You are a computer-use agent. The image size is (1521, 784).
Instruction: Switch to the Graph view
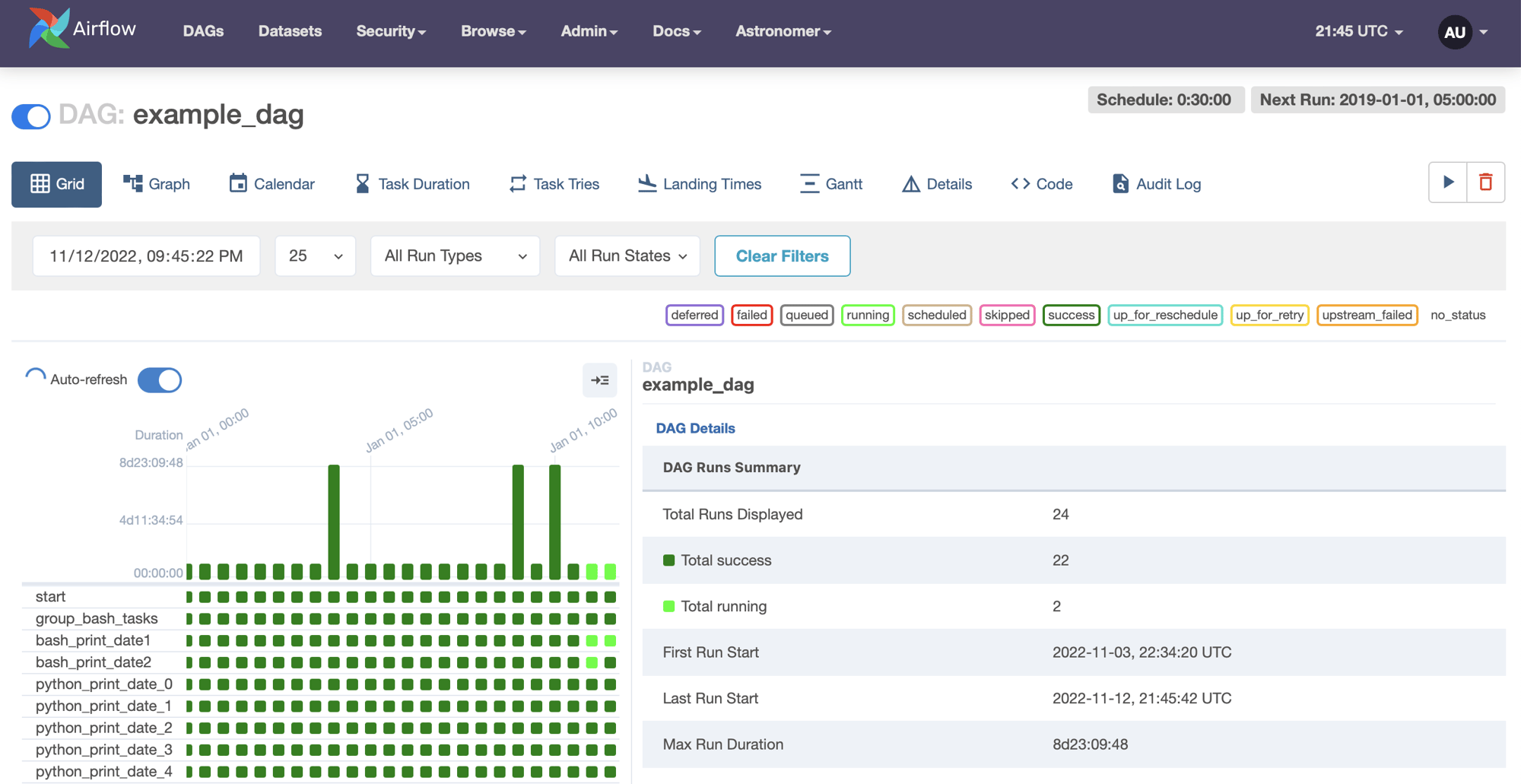[157, 183]
